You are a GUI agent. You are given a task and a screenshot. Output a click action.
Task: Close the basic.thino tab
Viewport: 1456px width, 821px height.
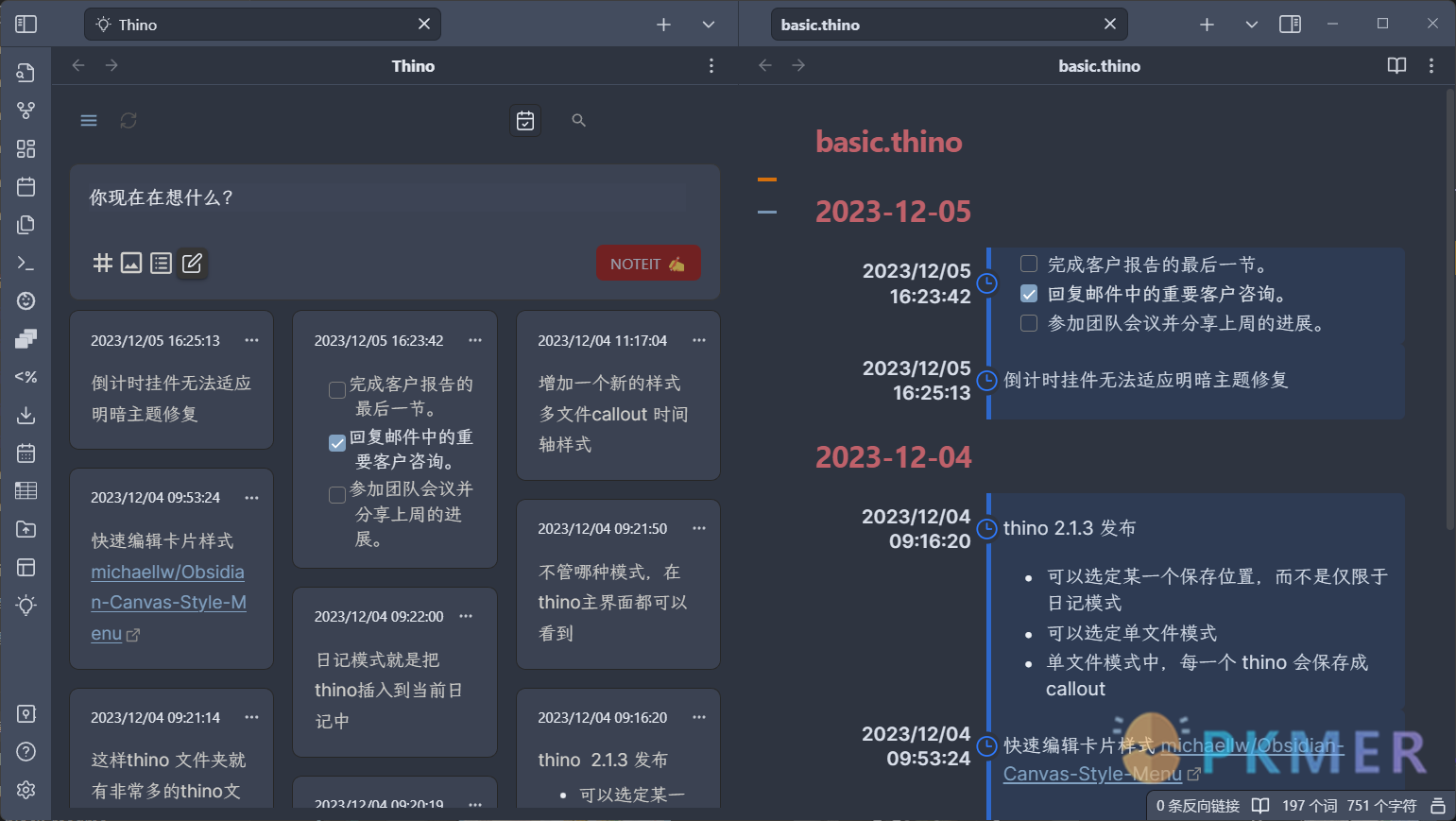tap(1110, 24)
